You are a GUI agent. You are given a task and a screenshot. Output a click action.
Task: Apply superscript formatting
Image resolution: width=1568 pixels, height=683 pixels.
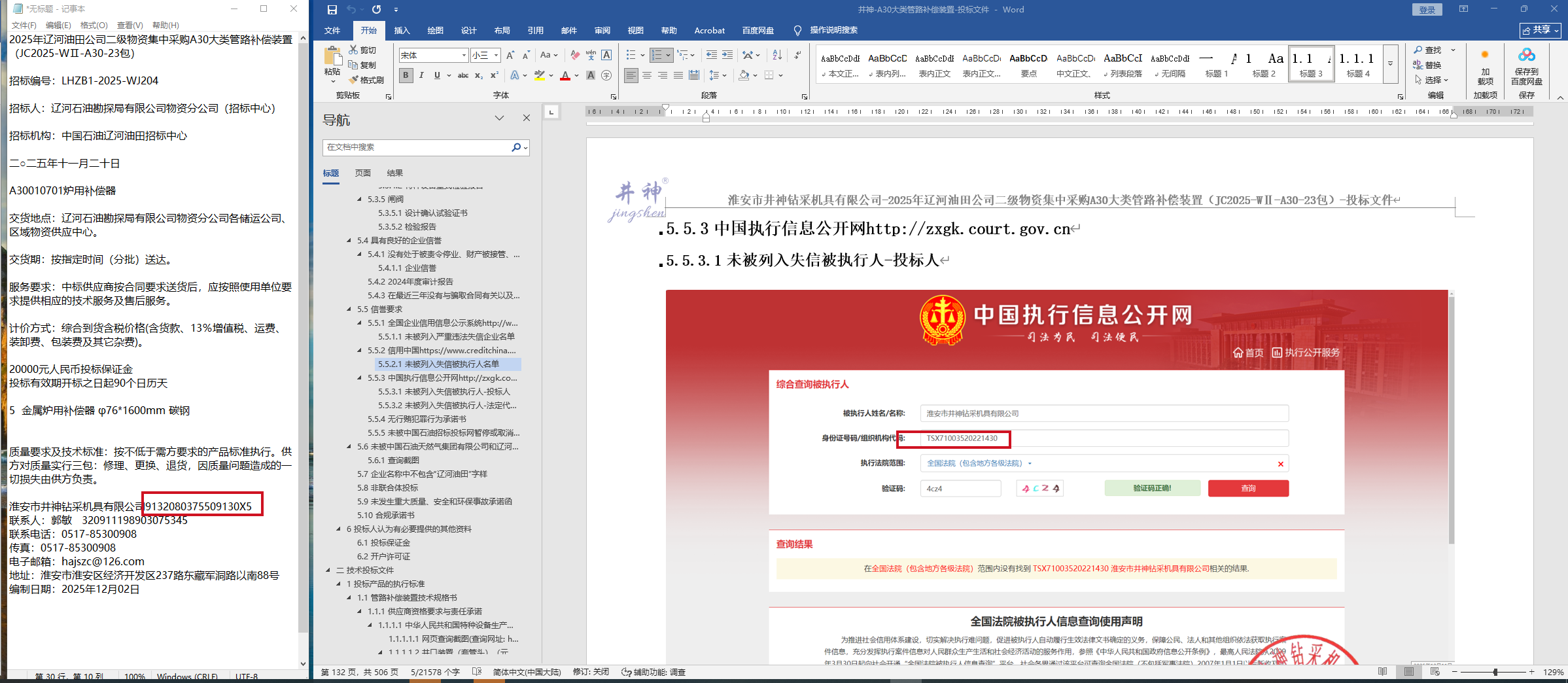tap(495, 76)
